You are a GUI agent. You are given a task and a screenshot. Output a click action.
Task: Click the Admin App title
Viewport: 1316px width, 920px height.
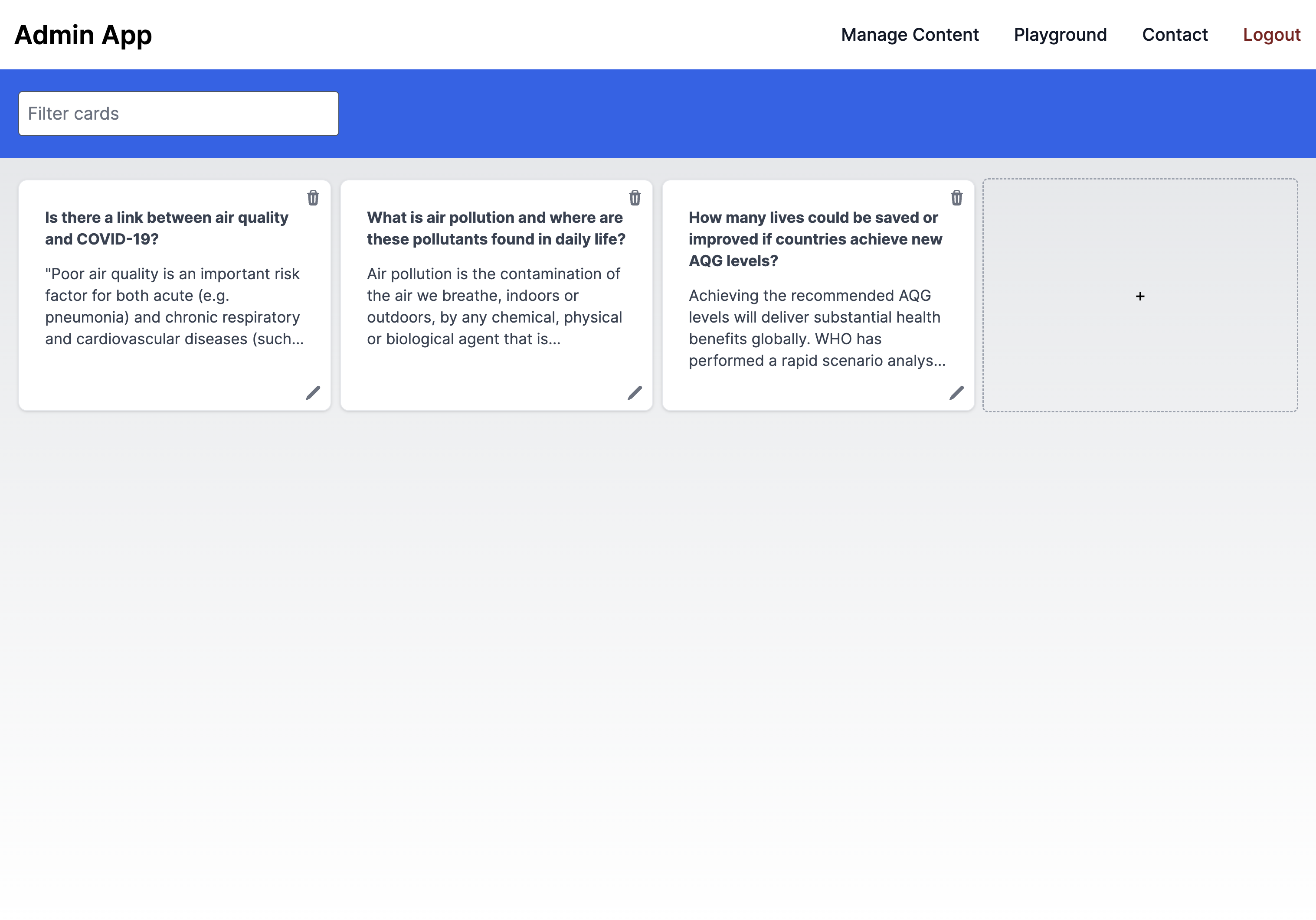tap(83, 35)
